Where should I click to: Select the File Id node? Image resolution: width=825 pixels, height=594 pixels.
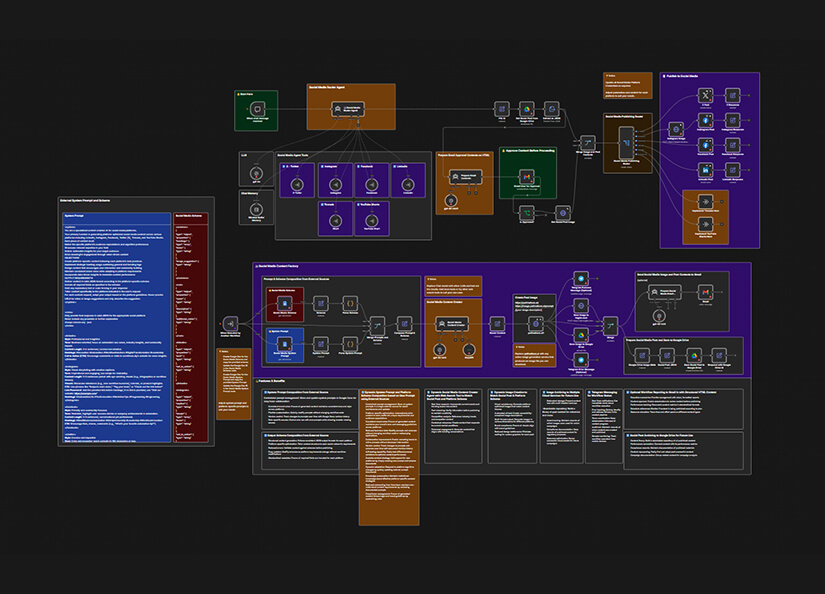tap(501, 109)
